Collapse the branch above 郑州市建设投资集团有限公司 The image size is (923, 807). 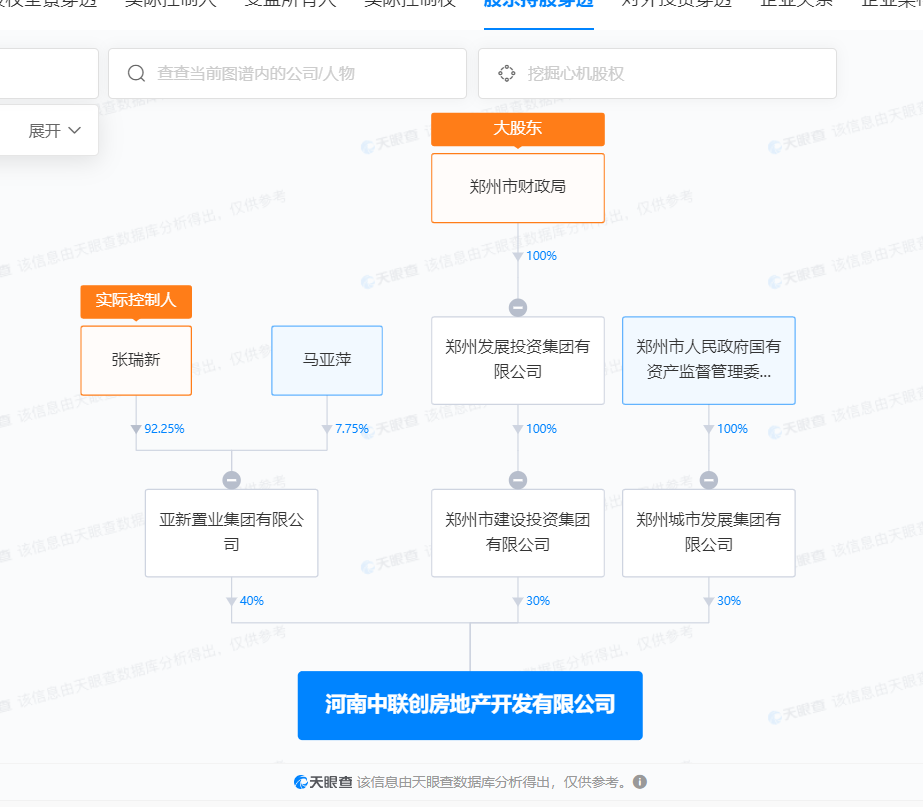click(x=517, y=480)
